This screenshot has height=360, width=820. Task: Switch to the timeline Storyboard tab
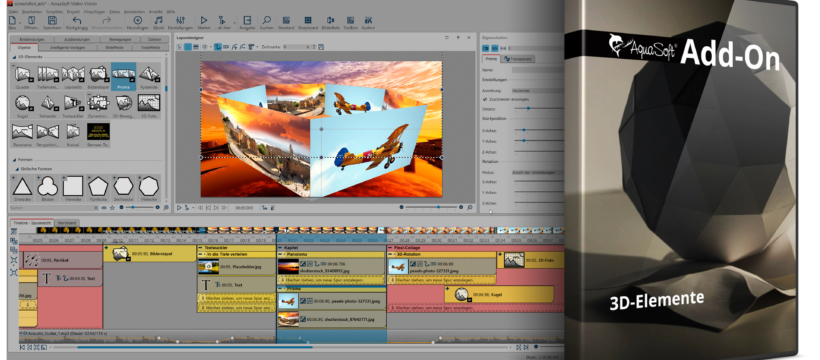click(67, 223)
